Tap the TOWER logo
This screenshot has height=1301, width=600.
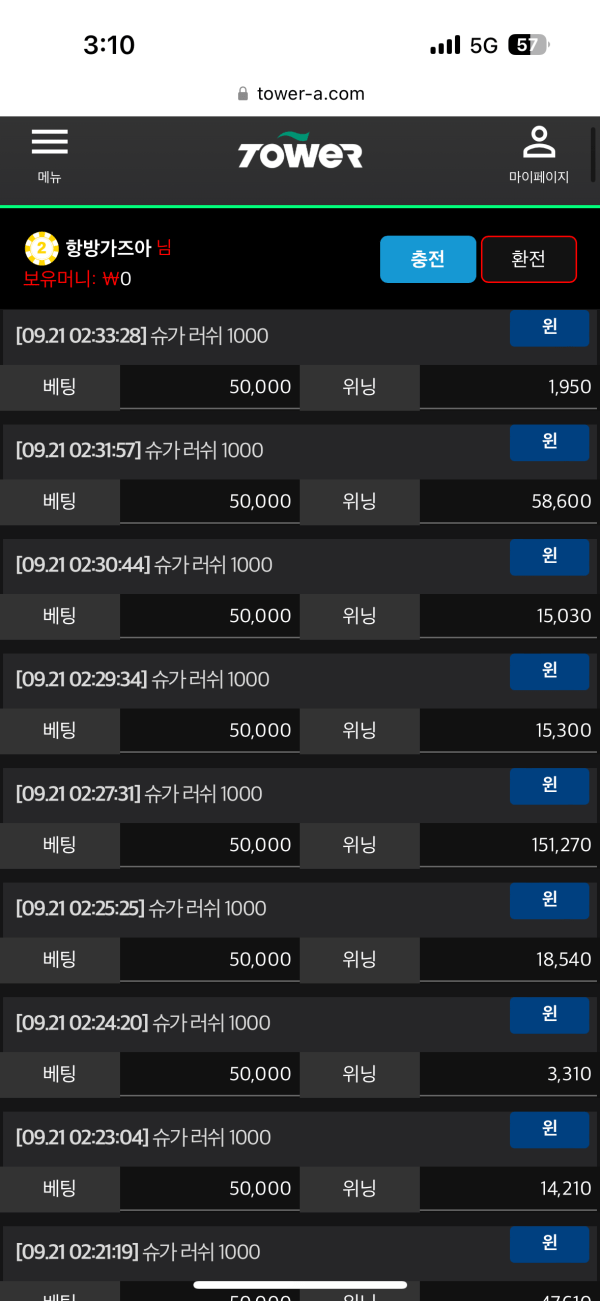(x=300, y=151)
